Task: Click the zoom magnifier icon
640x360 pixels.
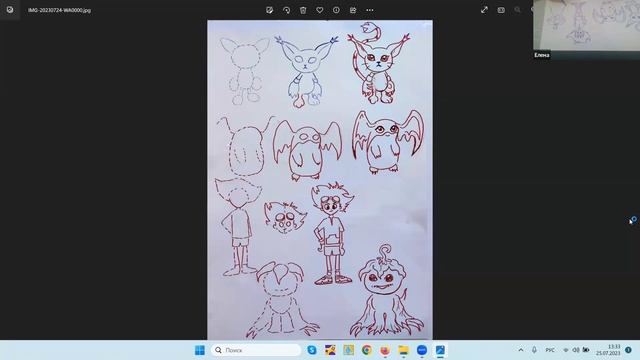Action: (518, 10)
